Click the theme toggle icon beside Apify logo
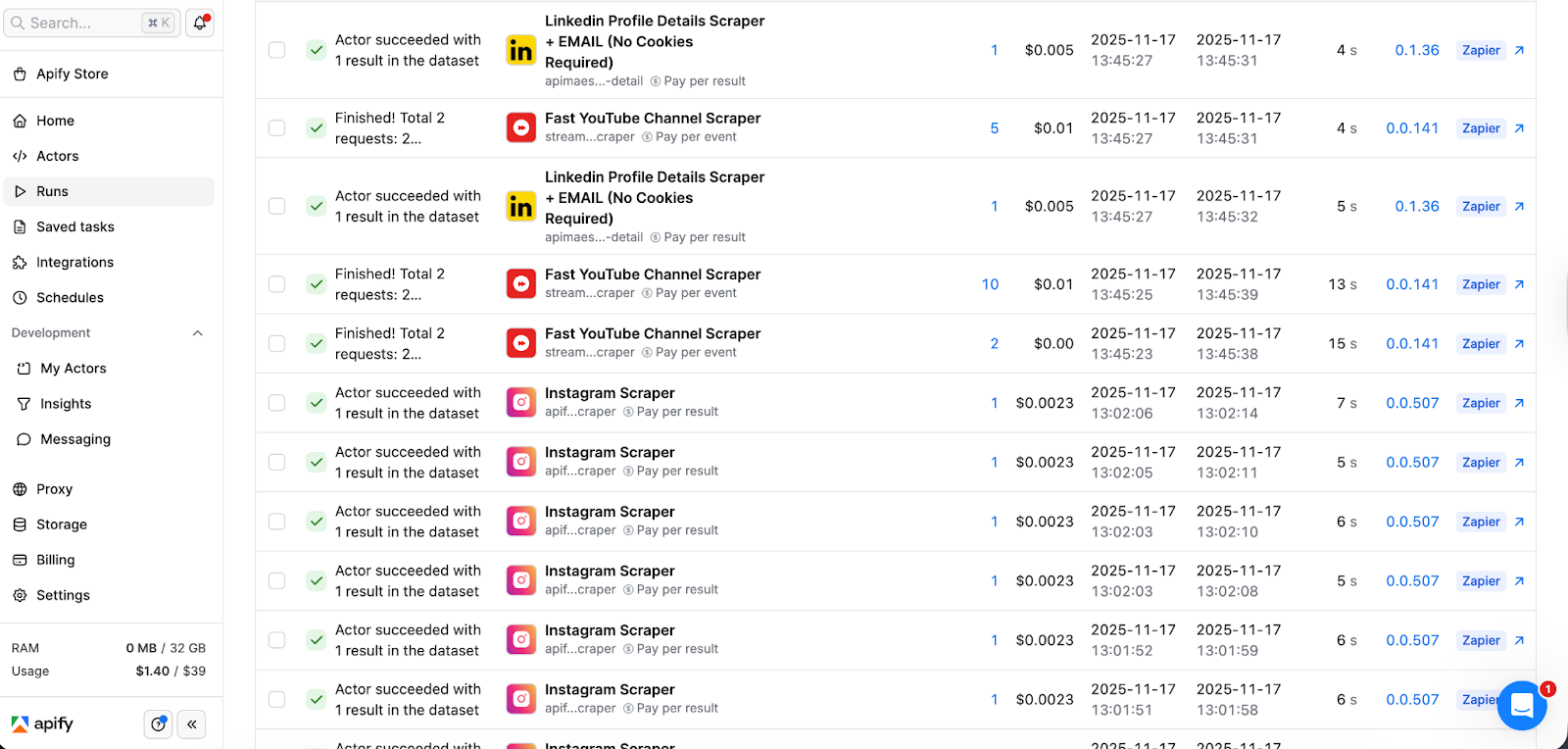 (158, 724)
